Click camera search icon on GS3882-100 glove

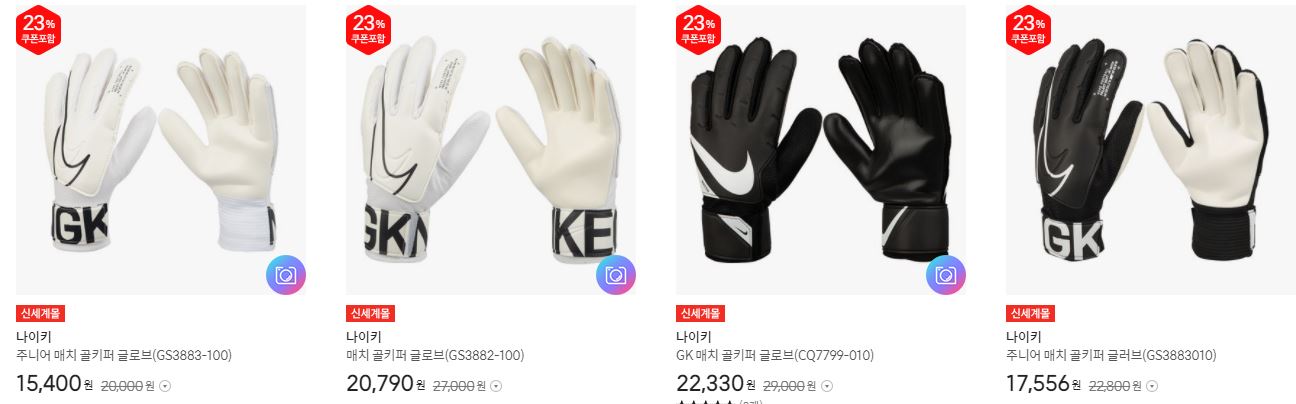tap(616, 275)
